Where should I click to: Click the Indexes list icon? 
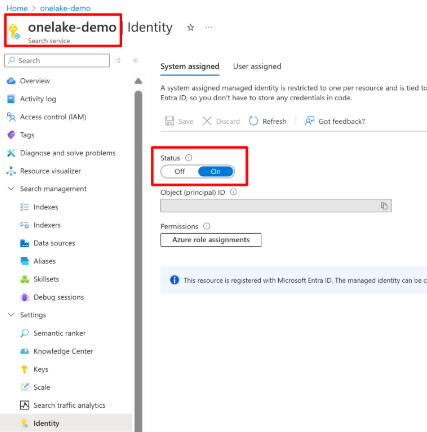click(24, 207)
